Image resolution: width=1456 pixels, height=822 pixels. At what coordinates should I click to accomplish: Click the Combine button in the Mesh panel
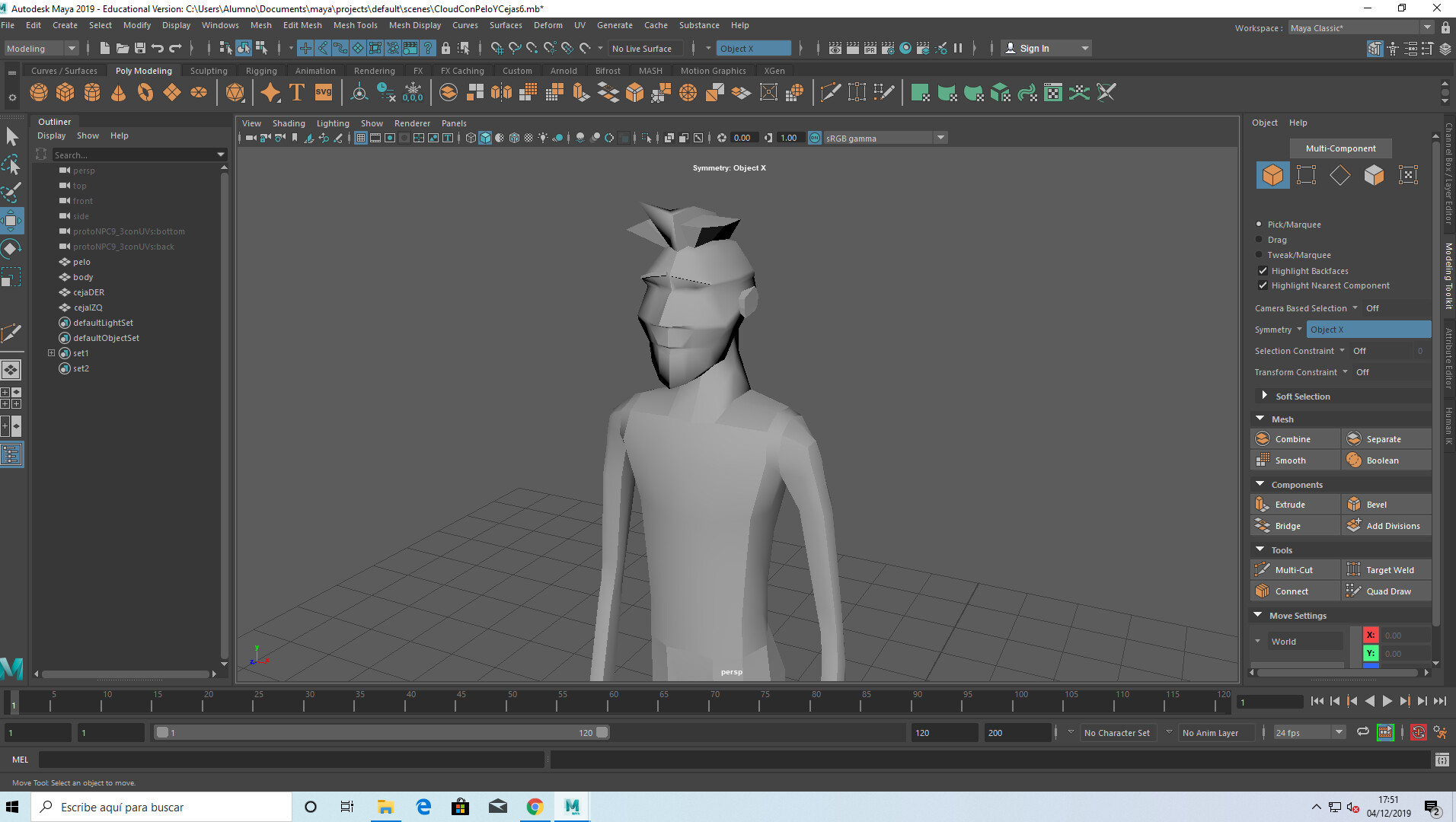point(1295,438)
